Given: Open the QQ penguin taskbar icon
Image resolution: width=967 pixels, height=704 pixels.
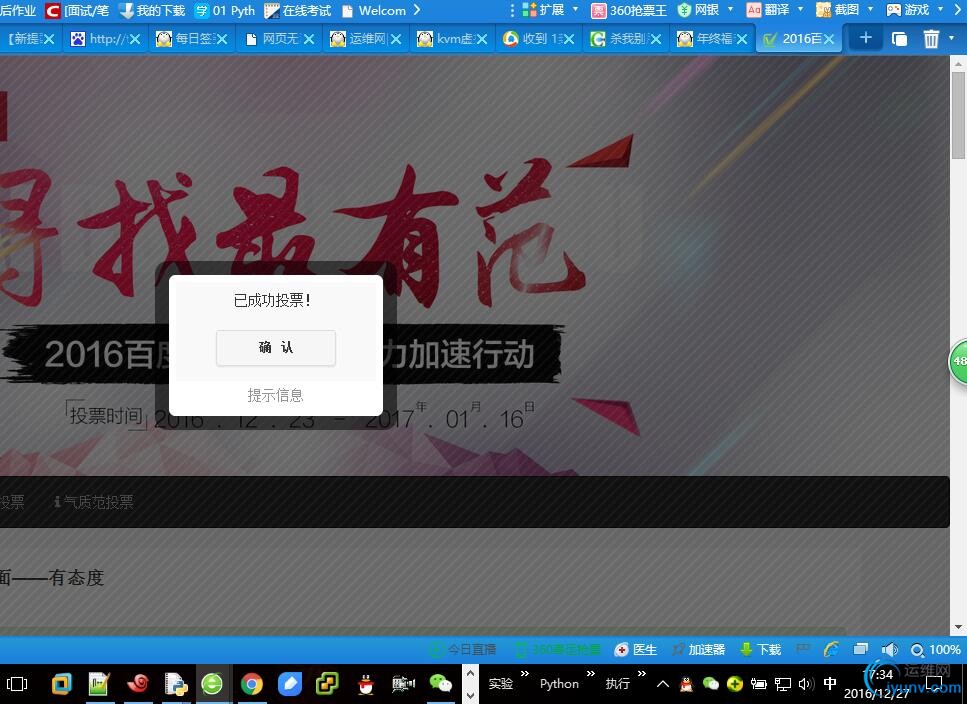Looking at the screenshot, I should coord(366,684).
